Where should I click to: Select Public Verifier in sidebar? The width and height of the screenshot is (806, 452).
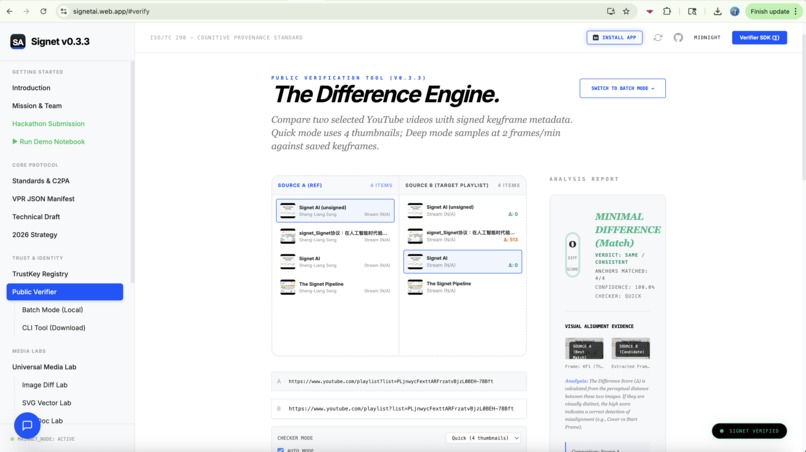point(65,292)
